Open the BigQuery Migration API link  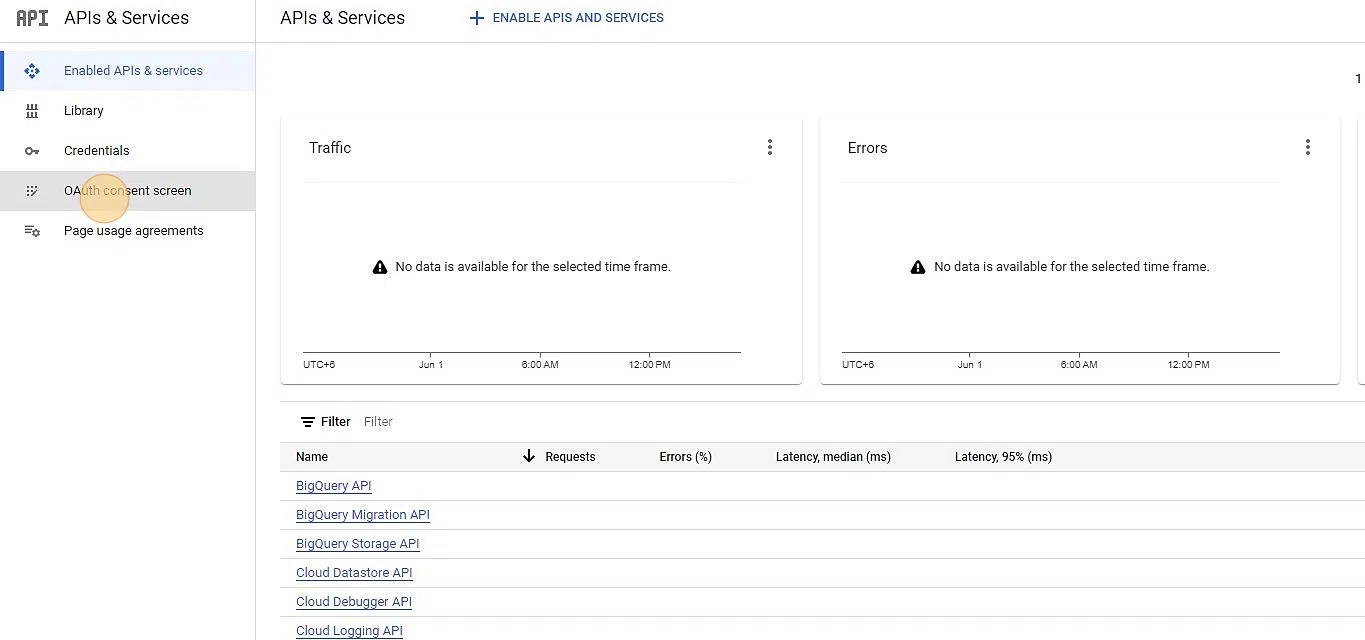[x=363, y=515]
